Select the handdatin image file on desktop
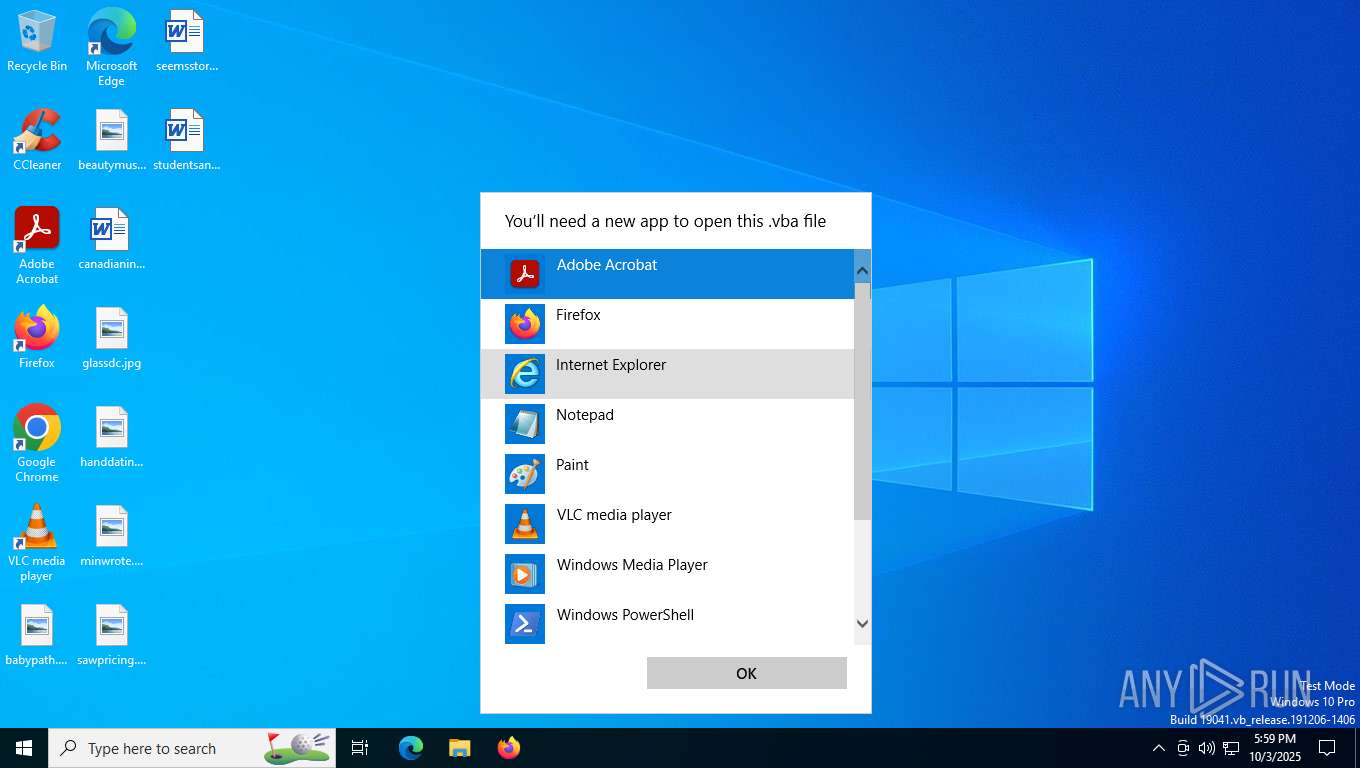The height and width of the screenshot is (768, 1360). click(x=111, y=437)
